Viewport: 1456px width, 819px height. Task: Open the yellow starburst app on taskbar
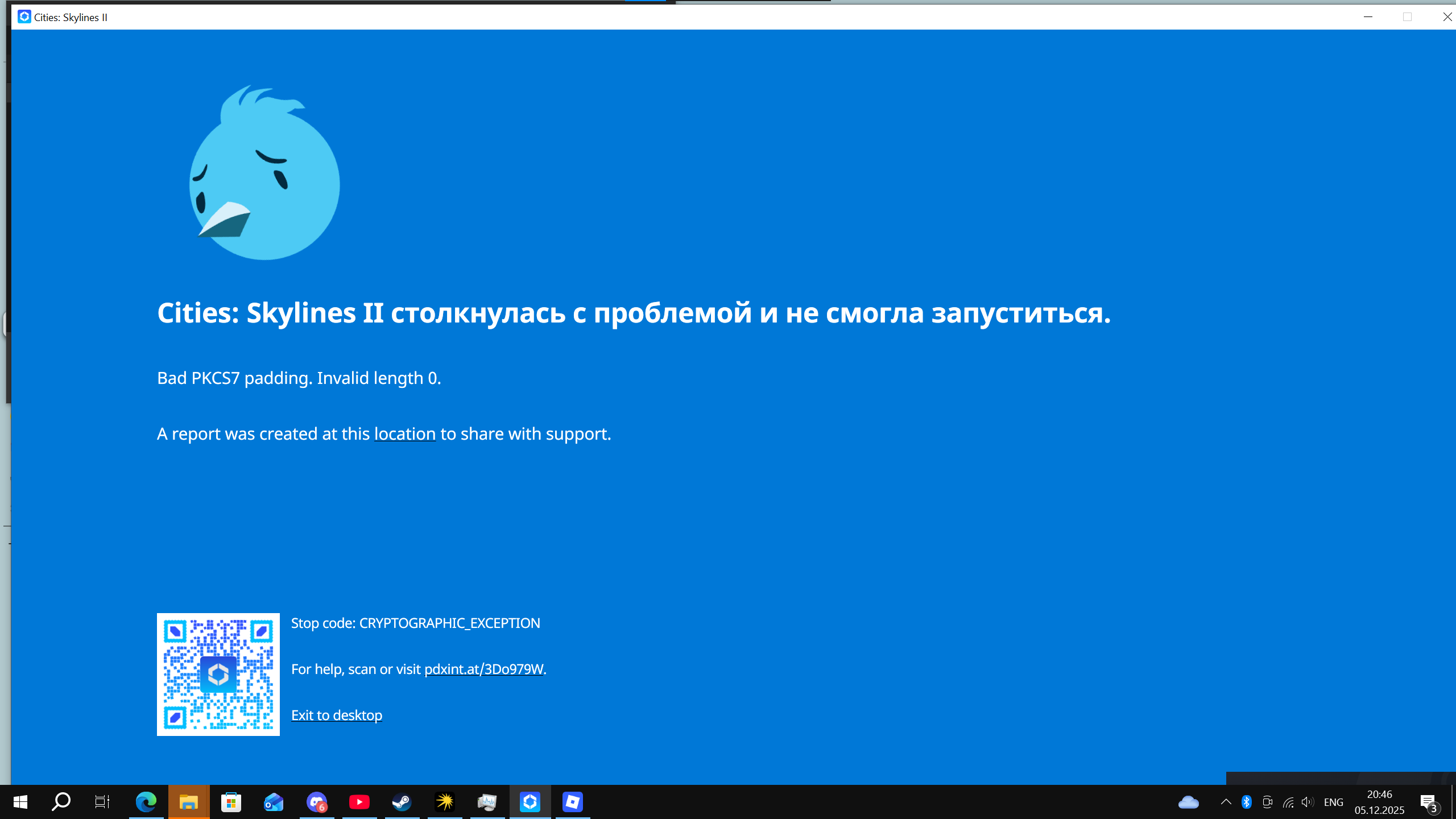point(445,802)
